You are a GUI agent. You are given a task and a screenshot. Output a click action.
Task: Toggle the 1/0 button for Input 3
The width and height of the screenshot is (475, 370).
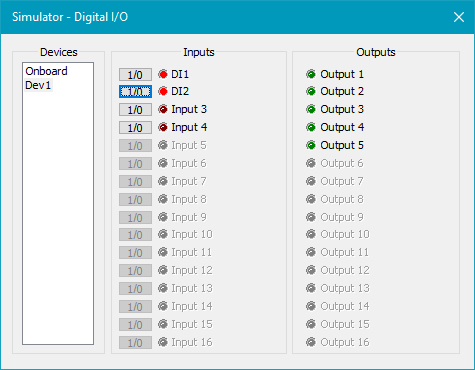pos(135,110)
